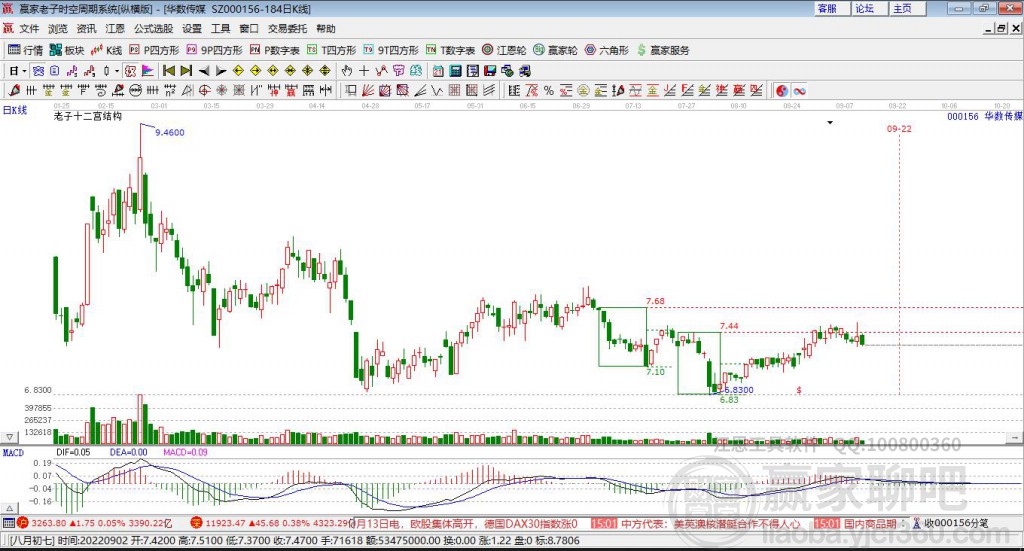Screen dimensions: 1024x551
Task: Open the 资讯 menu
Action: (x=86, y=29)
